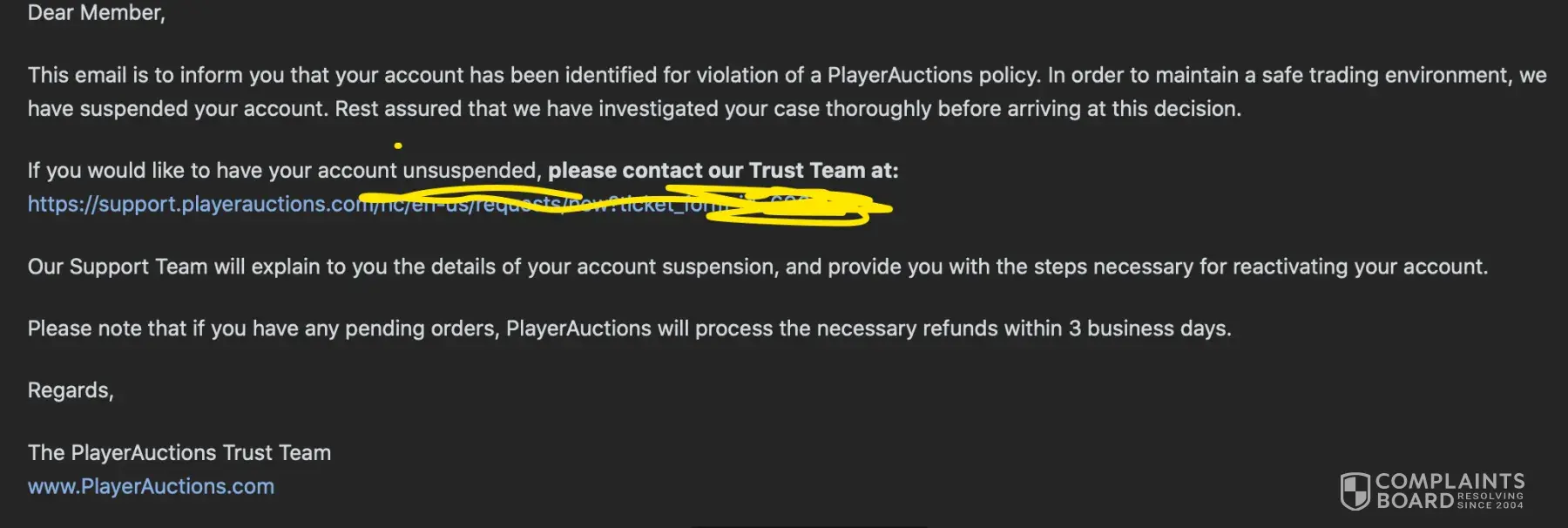The image size is (1568, 528).
Task: Click the 'RESOLVING SINCE 2004' tagline
Action: click(1490, 500)
